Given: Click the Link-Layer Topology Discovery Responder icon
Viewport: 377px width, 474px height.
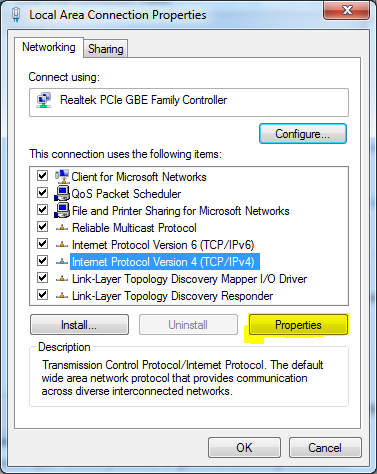Looking at the screenshot, I should (62, 296).
